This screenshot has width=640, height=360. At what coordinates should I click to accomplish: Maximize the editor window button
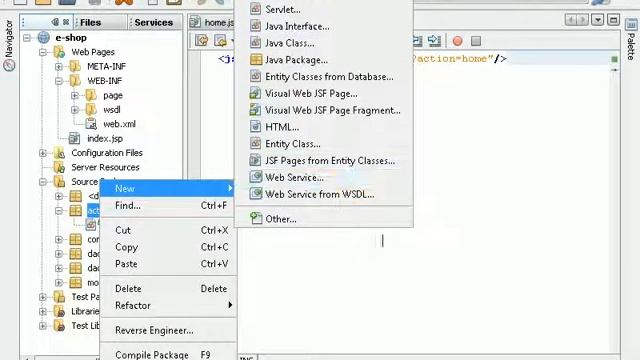(613, 20)
